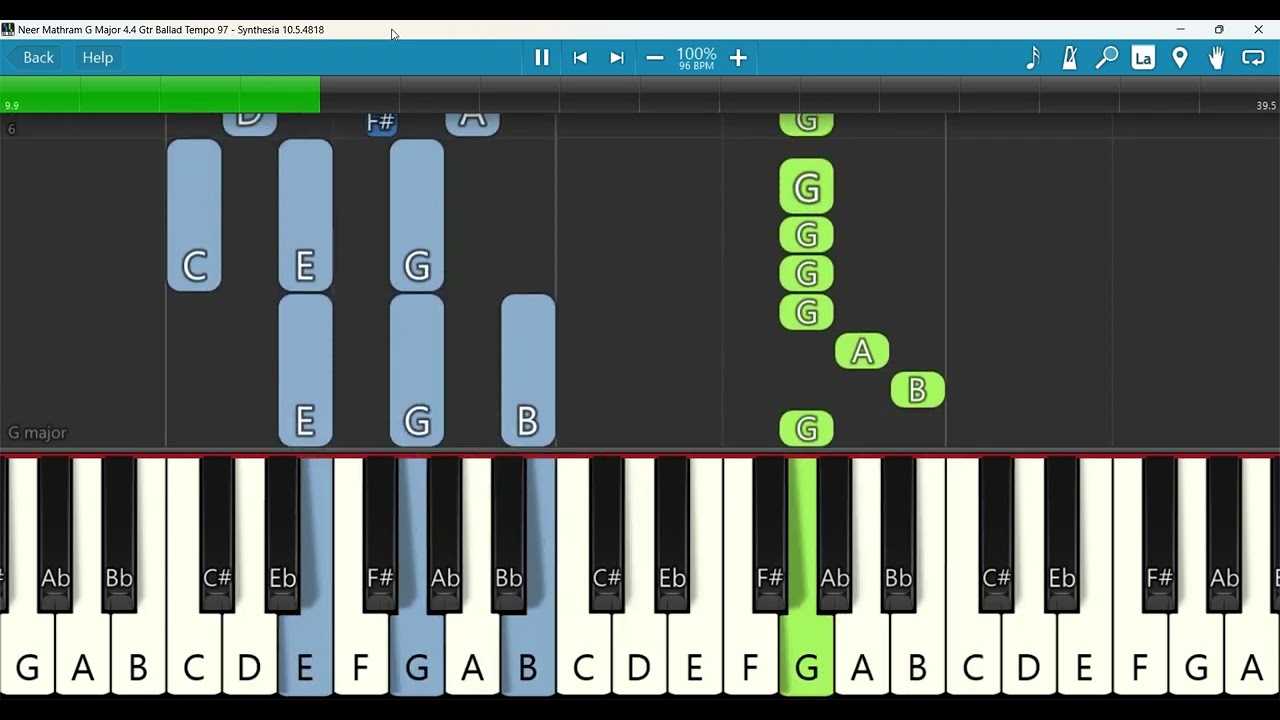Toggle the loop icon

coord(1253,58)
